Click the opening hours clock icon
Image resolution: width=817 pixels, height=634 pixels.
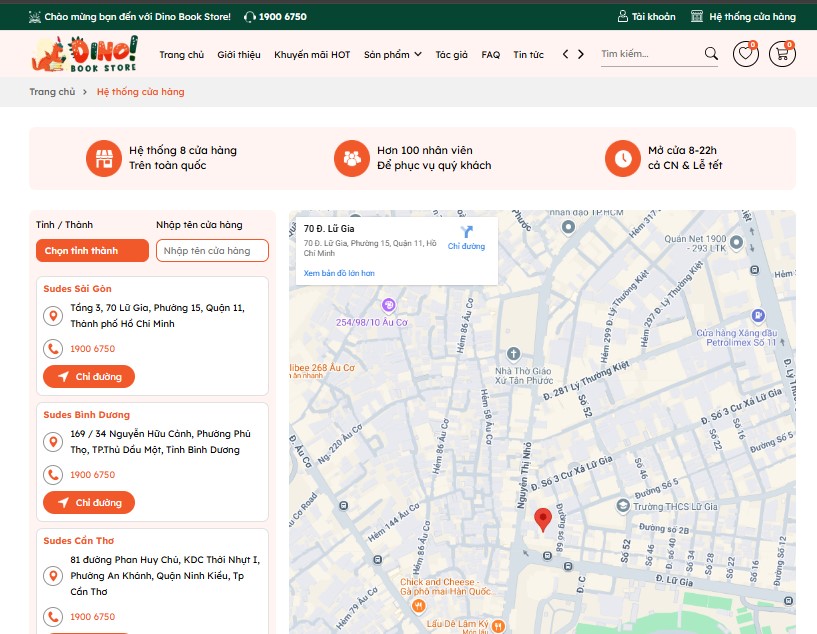623,158
